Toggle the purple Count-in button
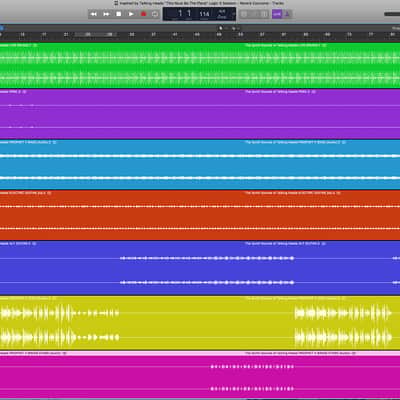This screenshot has width=400, height=400. pos(277,14)
